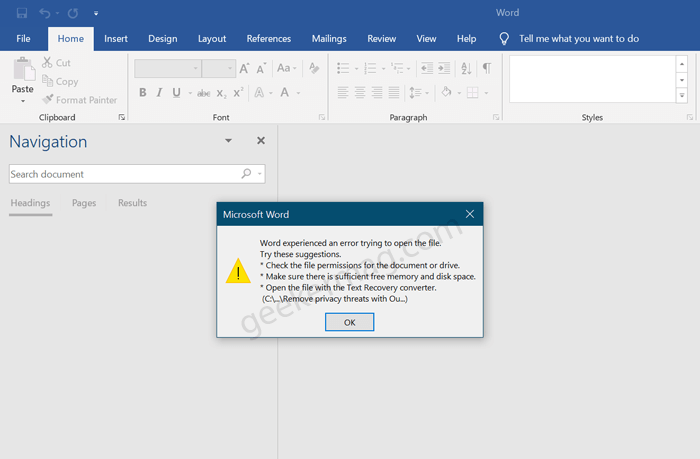Image resolution: width=700 pixels, height=459 pixels.
Task: Click the Copy button
Action: point(60,81)
